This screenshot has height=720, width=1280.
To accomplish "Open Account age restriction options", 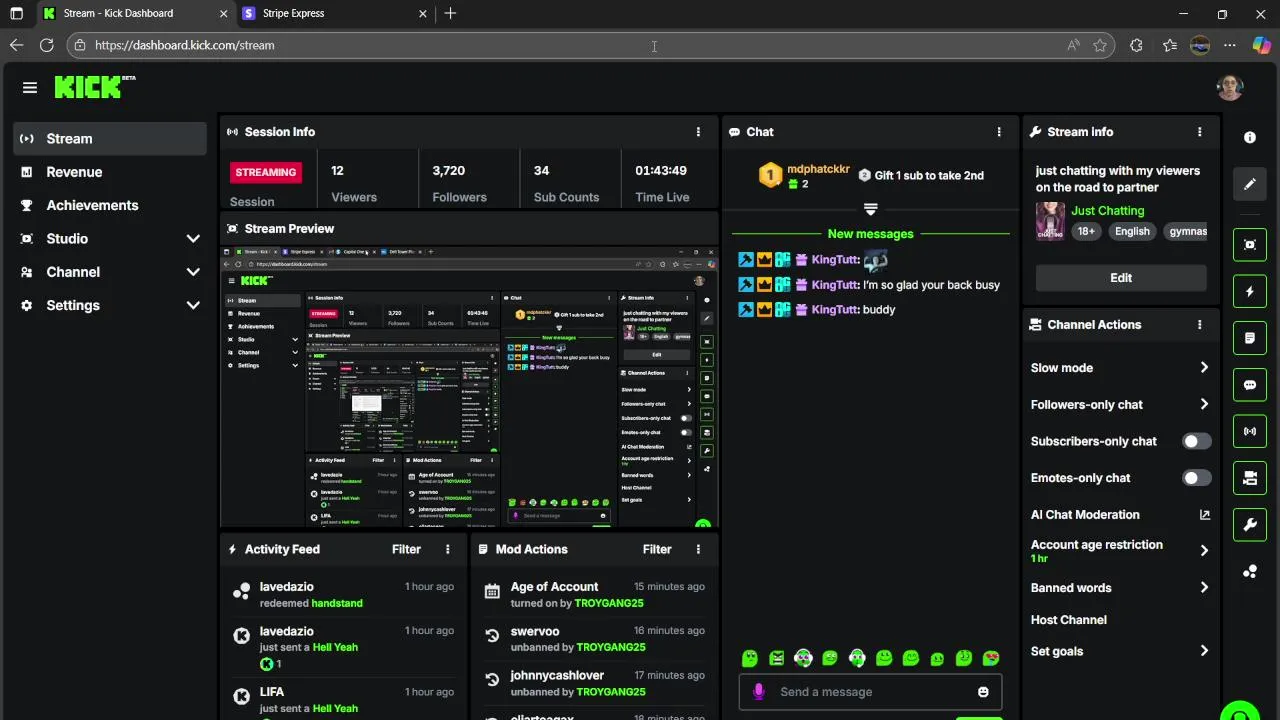I will (x=1120, y=550).
